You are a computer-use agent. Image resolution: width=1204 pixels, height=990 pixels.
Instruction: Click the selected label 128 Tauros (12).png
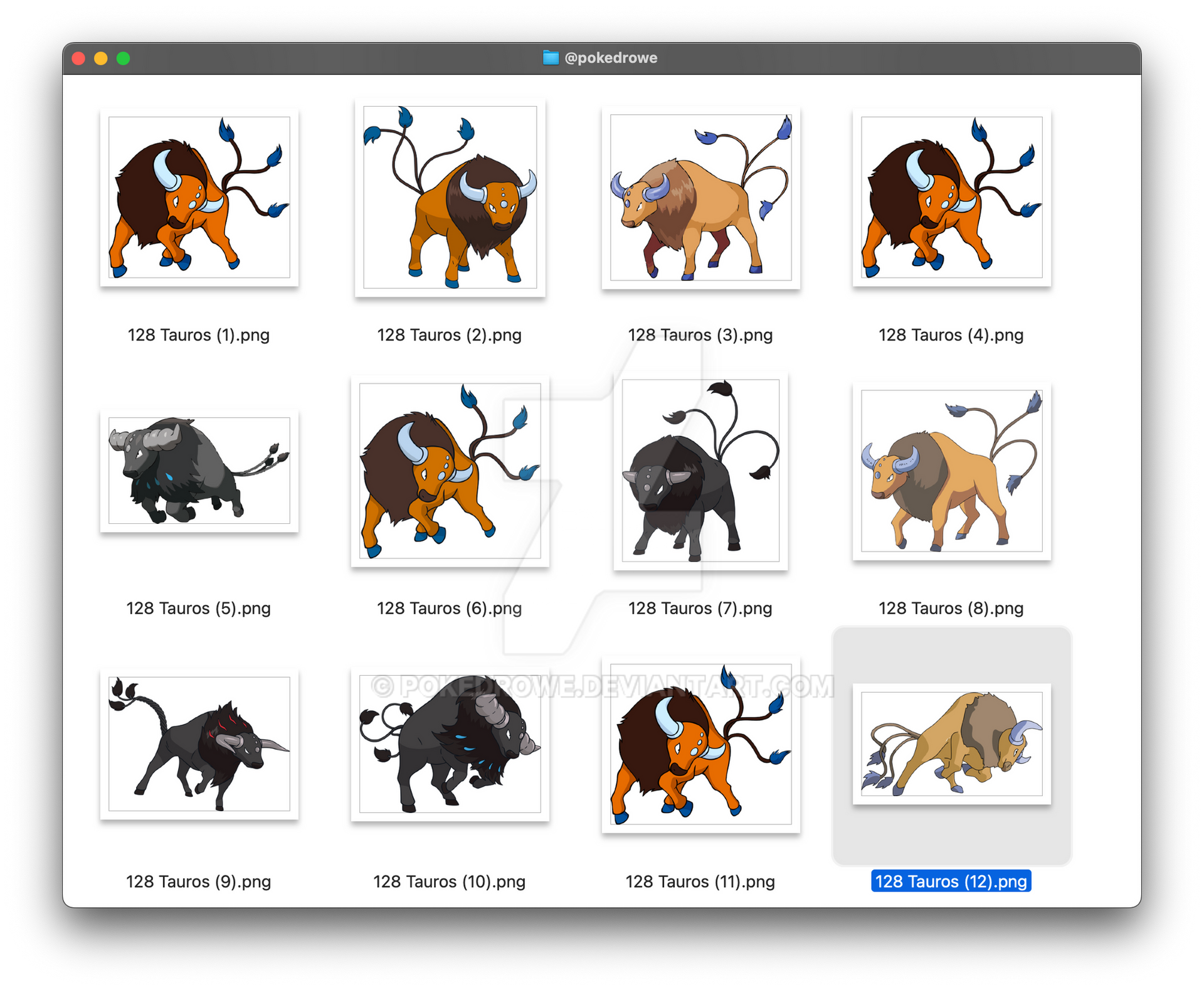click(x=951, y=881)
